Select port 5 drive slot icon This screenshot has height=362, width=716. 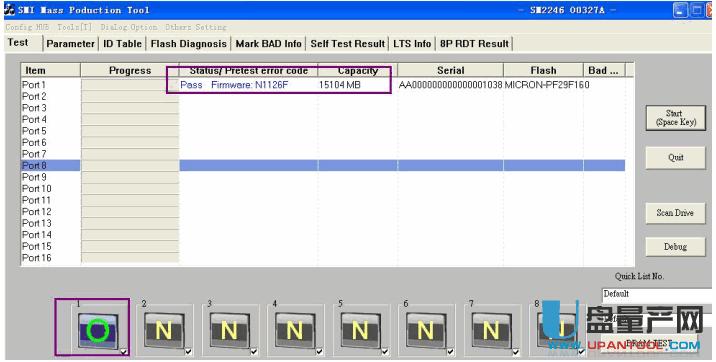[x=360, y=330]
